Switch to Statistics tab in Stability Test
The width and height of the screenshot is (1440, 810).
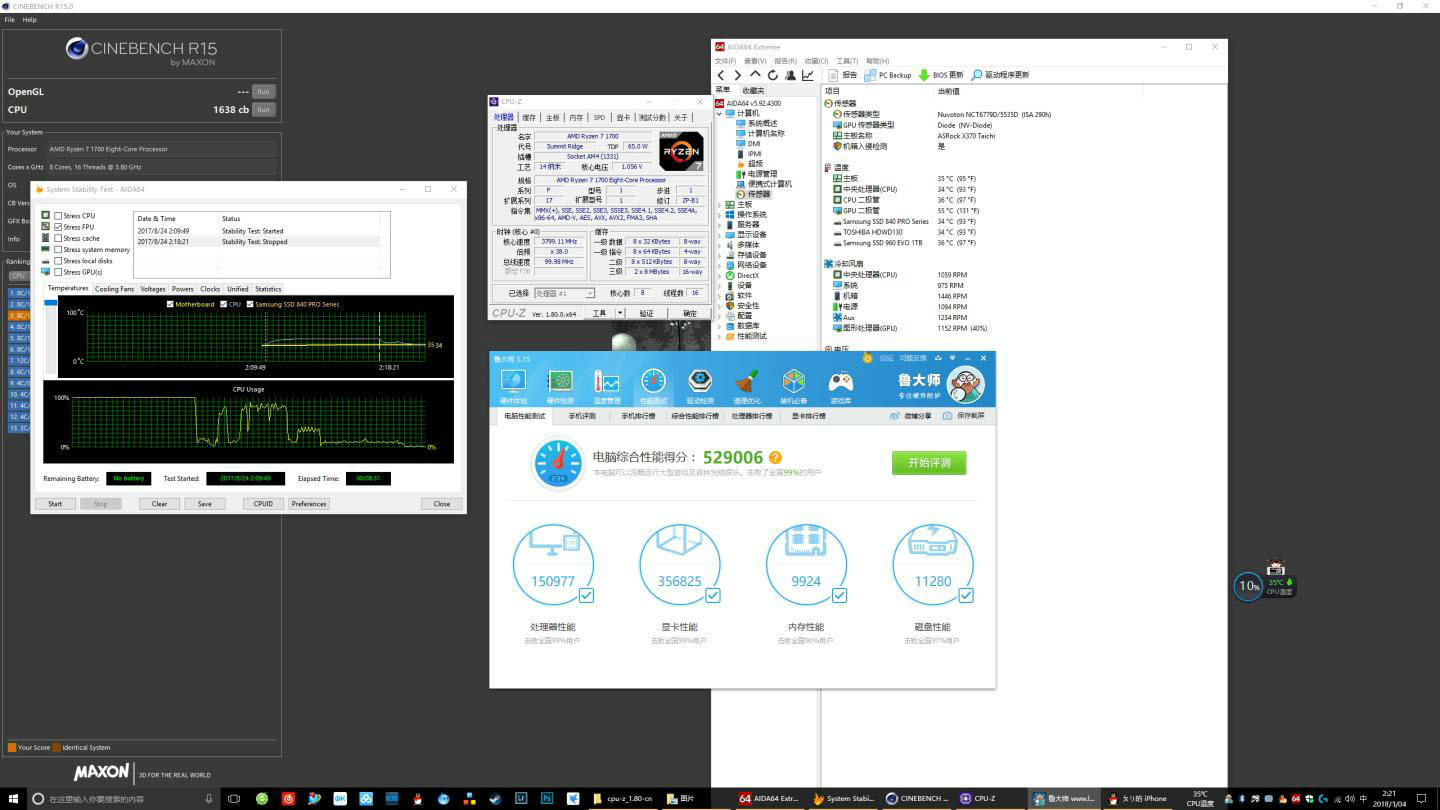coord(268,289)
